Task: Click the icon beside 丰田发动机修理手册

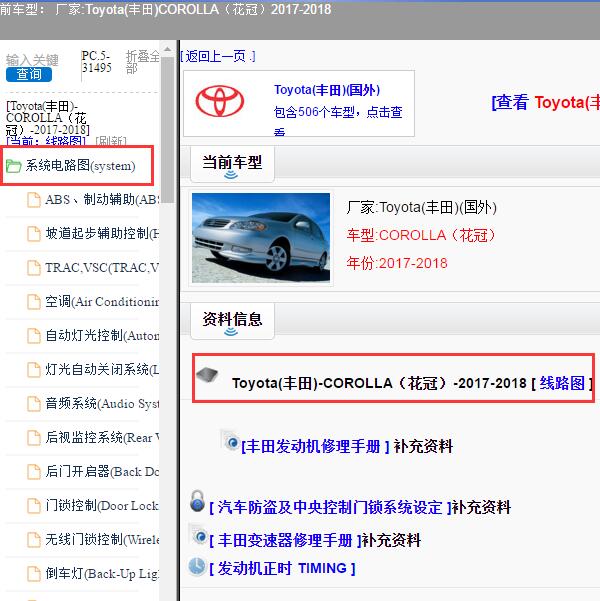Action: [230, 442]
